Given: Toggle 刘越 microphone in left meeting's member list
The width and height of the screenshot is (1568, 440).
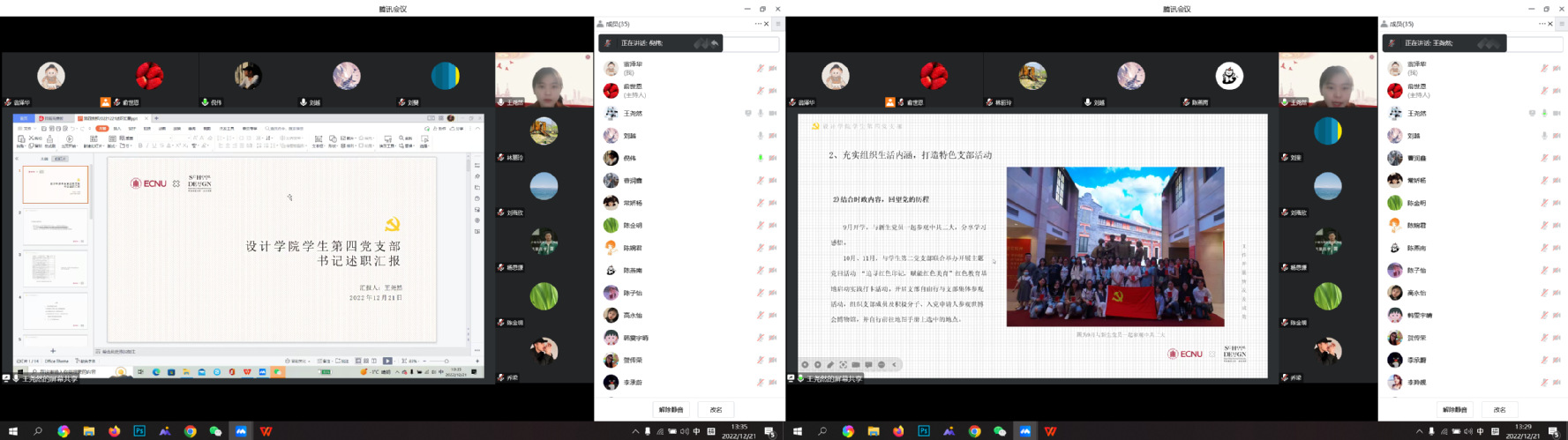Looking at the screenshot, I should [x=760, y=136].
